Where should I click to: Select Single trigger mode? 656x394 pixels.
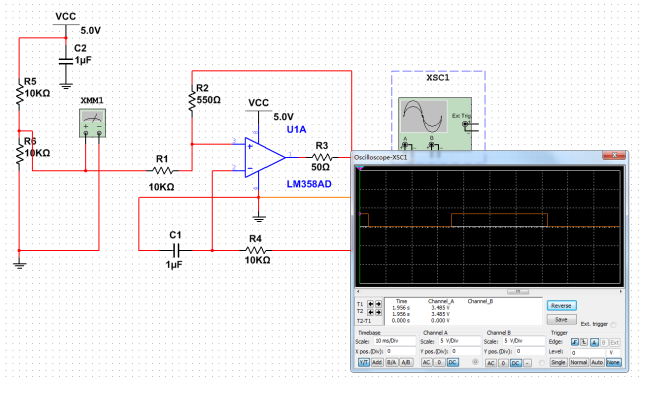pos(558,362)
